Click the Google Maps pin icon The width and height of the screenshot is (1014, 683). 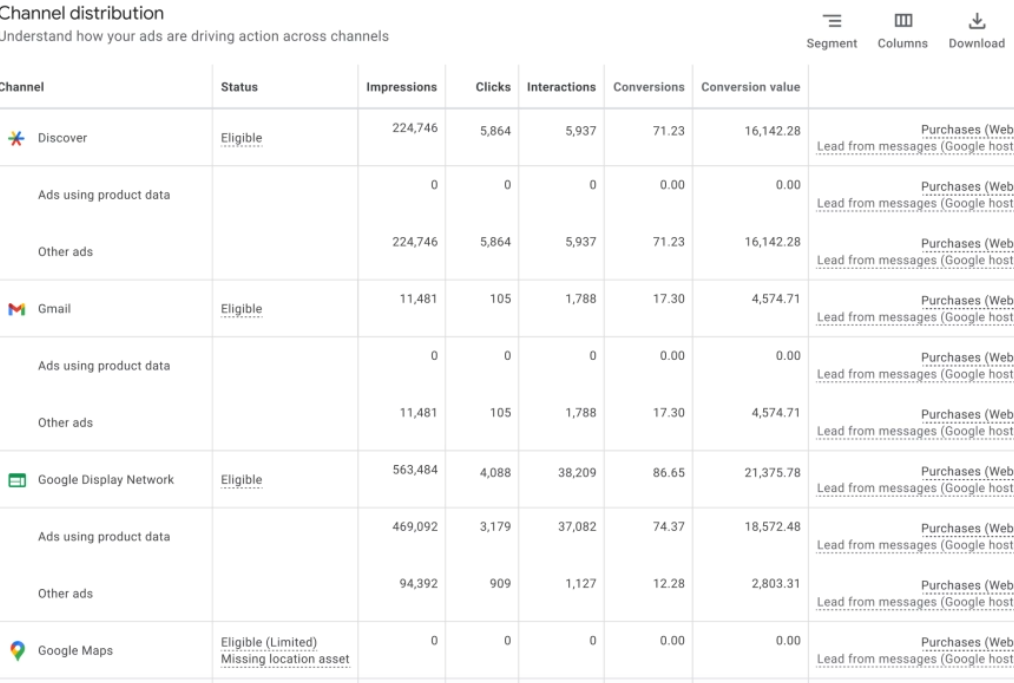pyautogui.click(x=16, y=651)
